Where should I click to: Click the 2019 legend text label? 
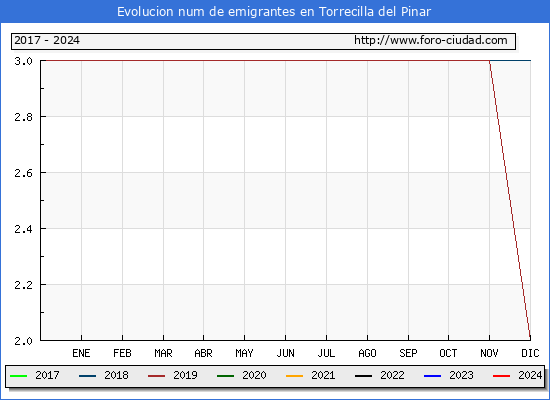click(185, 375)
